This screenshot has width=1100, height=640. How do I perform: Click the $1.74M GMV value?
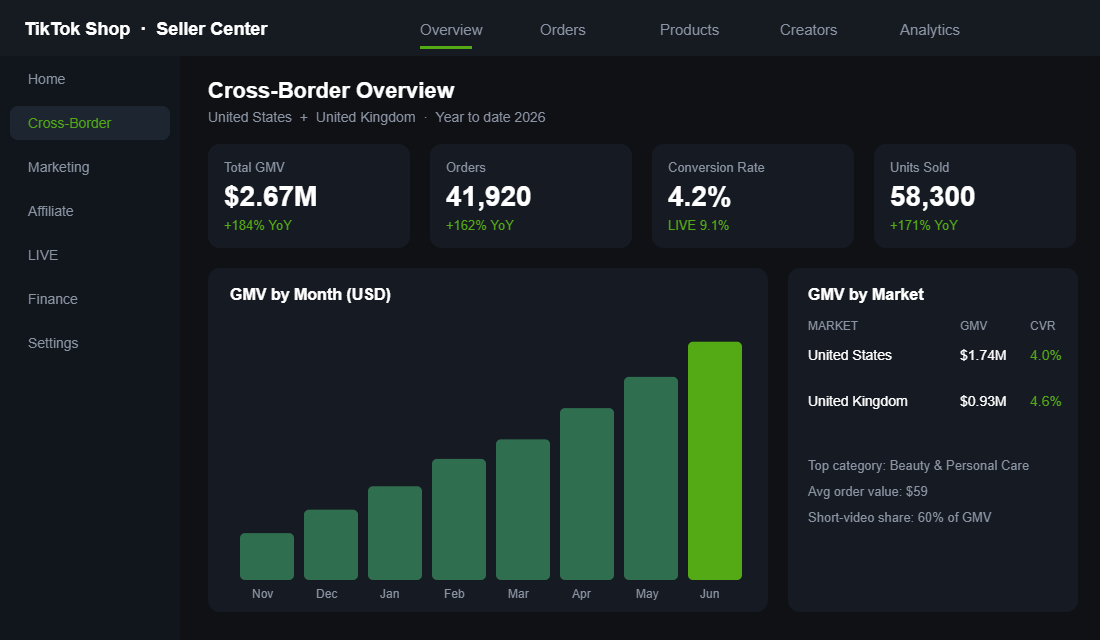pyautogui.click(x=983, y=355)
